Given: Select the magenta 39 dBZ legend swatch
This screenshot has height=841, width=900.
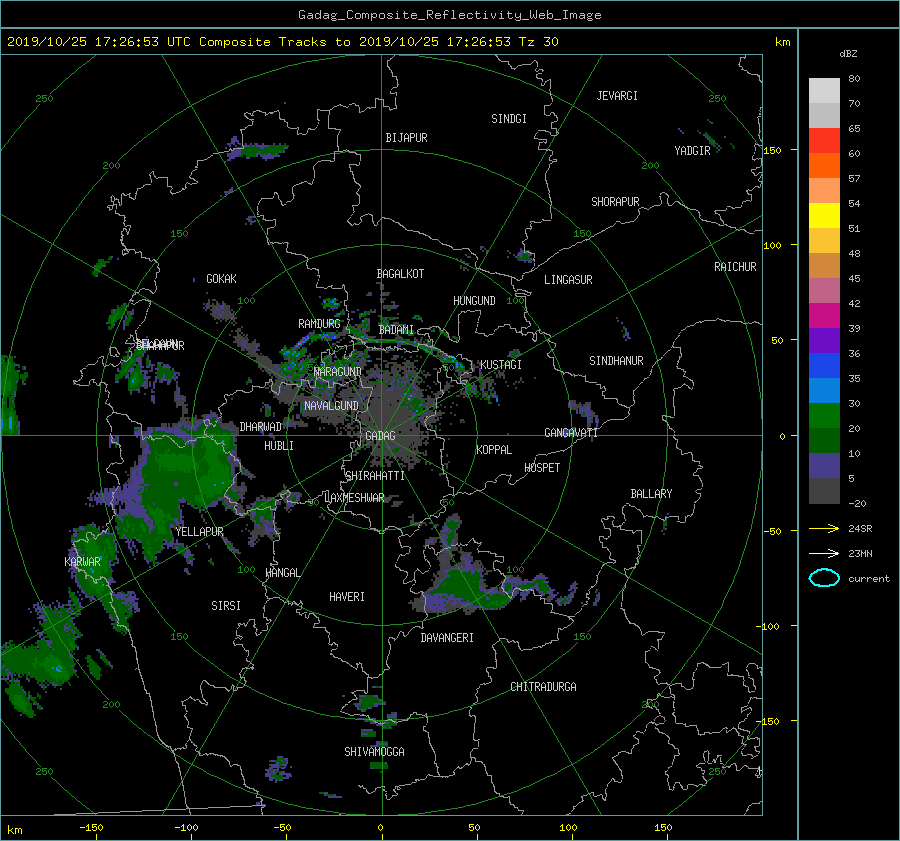Looking at the screenshot, I should pos(824,316).
